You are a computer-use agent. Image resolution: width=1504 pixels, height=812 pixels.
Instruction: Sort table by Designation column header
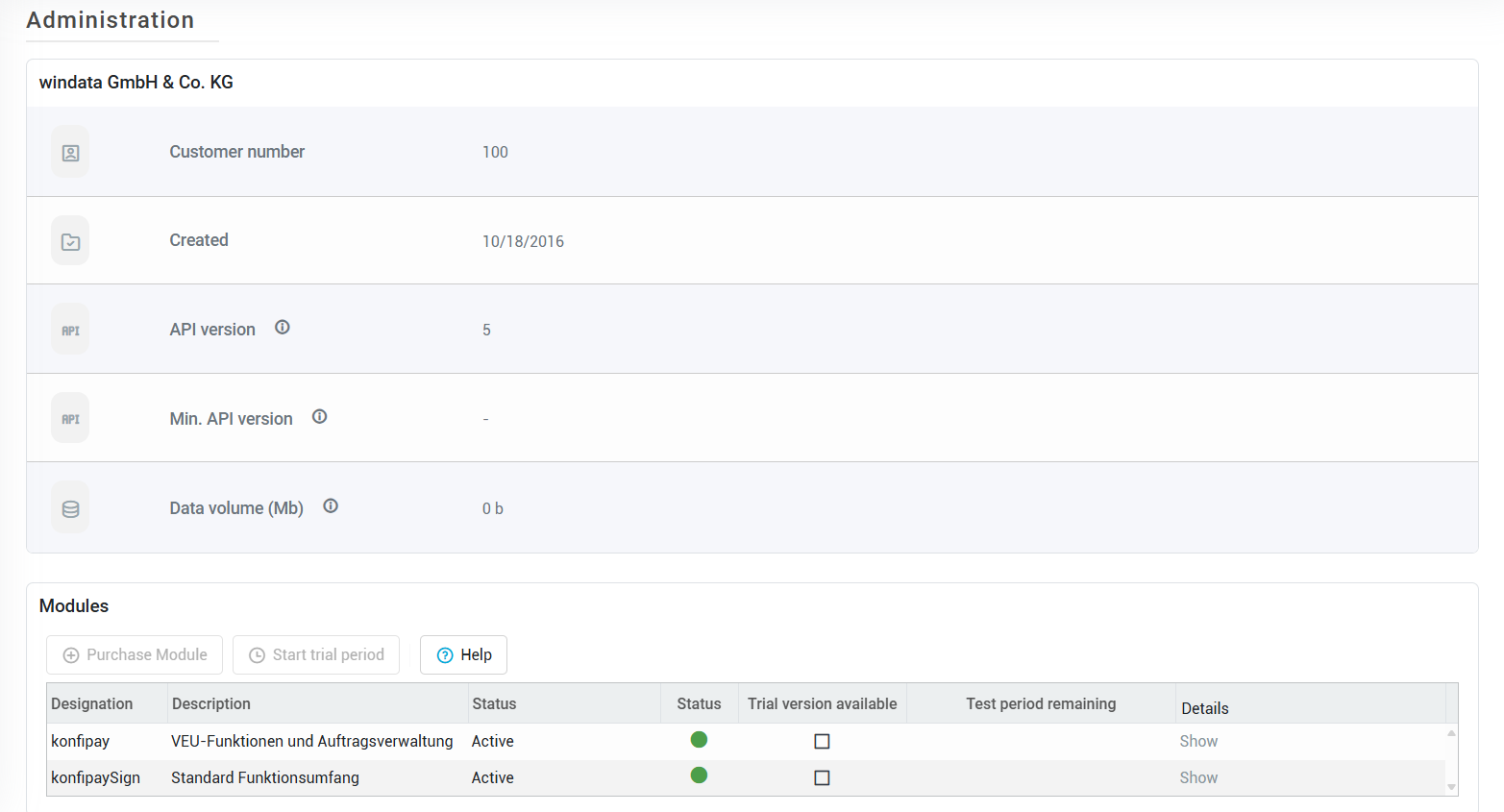(x=92, y=703)
